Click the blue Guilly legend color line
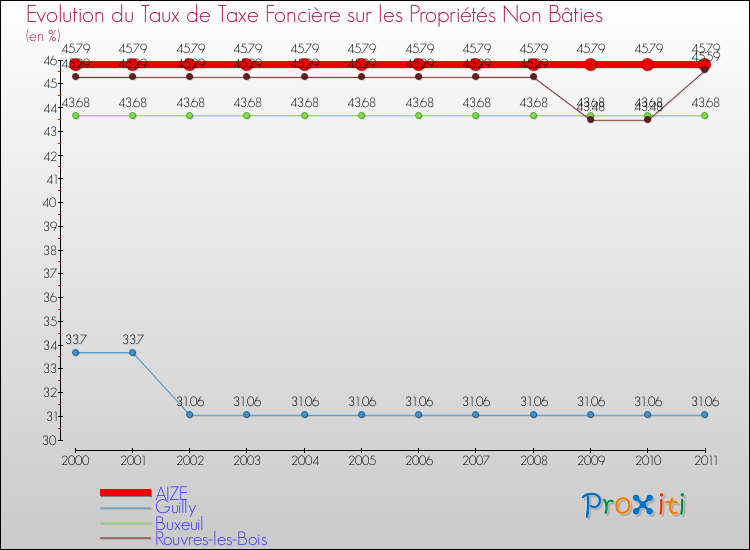 [x=126, y=508]
